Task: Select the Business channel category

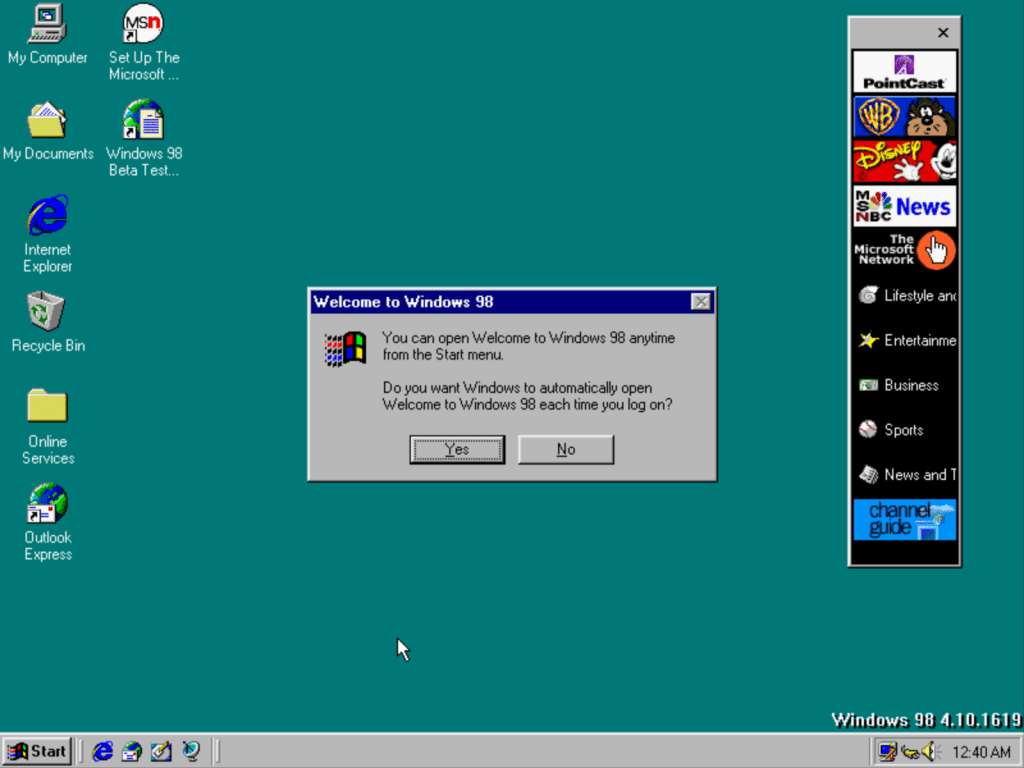Action: [904, 385]
